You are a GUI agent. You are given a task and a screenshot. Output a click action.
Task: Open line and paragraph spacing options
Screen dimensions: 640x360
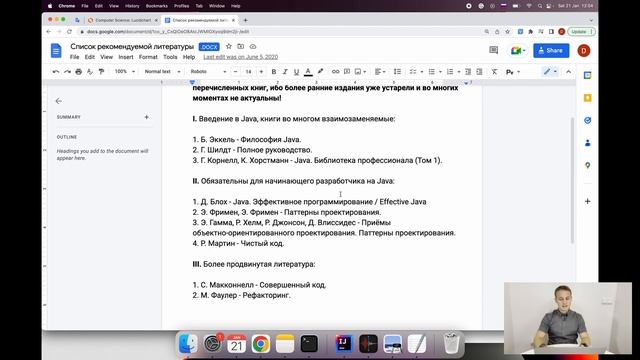point(397,72)
